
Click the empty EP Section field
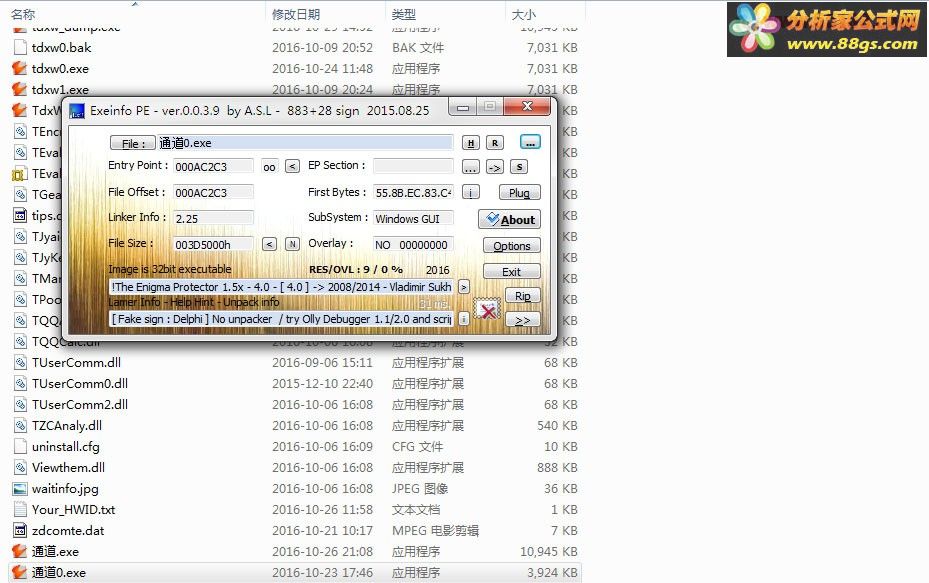coord(414,166)
